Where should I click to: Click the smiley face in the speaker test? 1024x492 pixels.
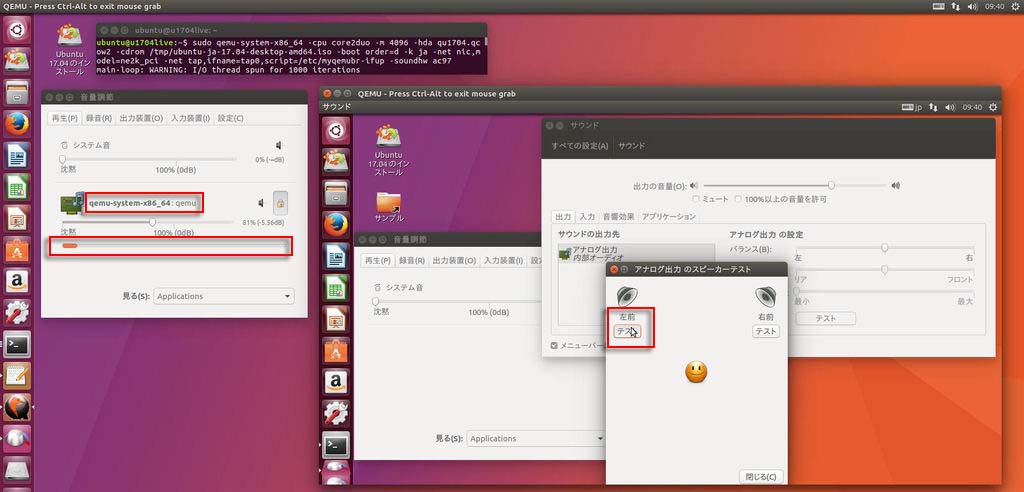(696, 372)
